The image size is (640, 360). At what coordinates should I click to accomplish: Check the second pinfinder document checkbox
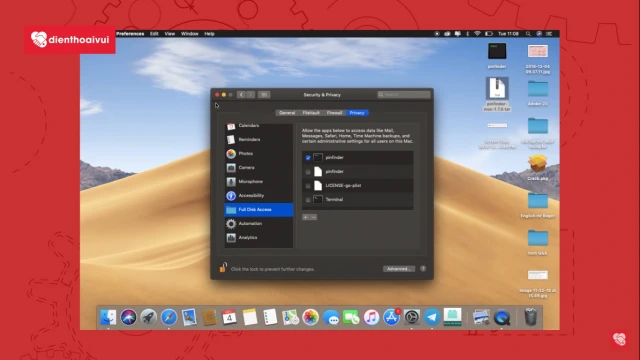click(308, 172)
